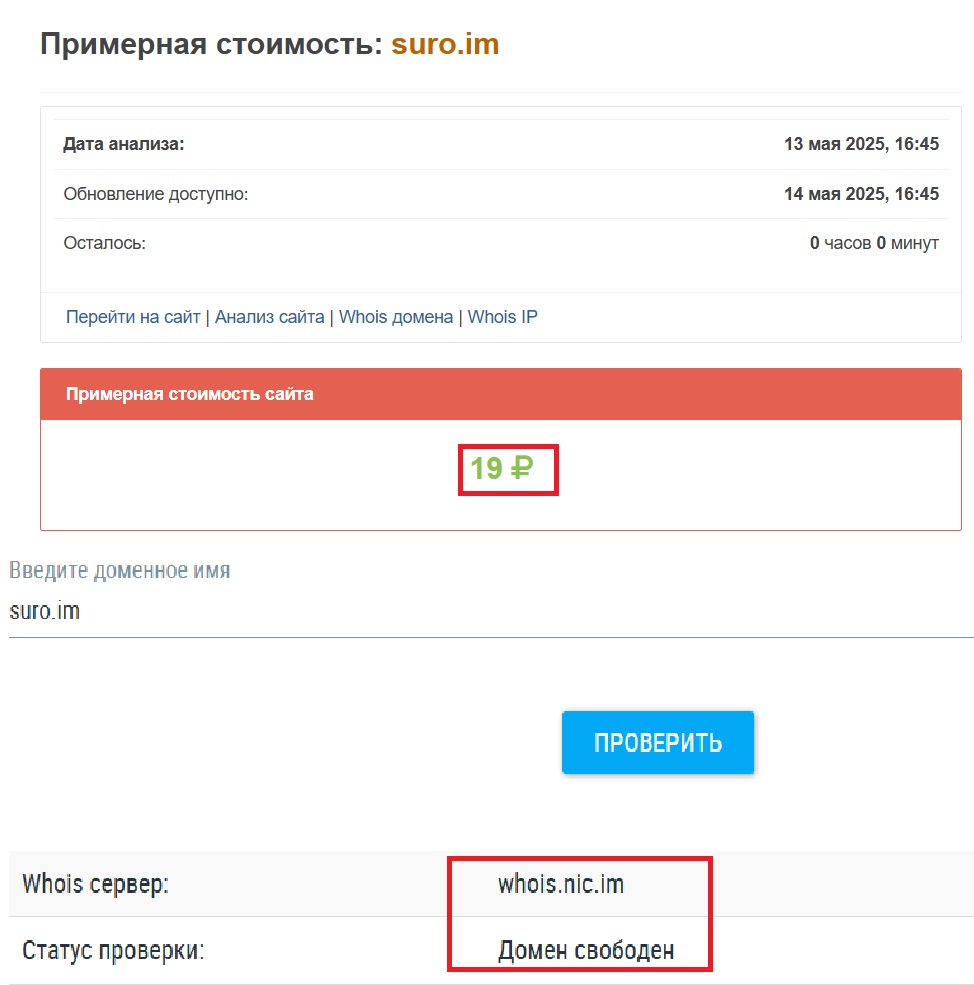Screen dimensions: 974x985
Task: Click the Обновление доступно label
Action: (x=156, y=194)
